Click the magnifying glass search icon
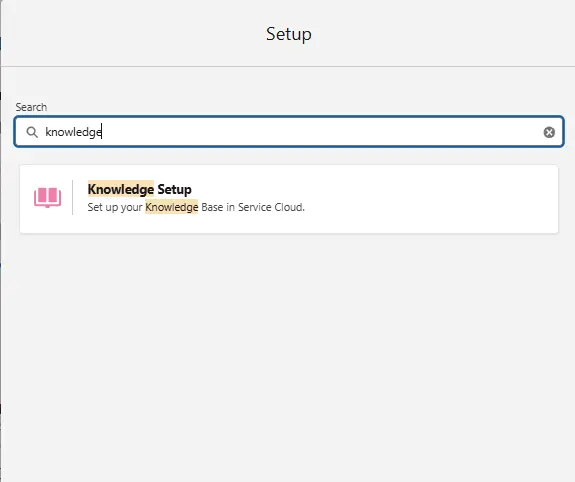 coord(32,132)
